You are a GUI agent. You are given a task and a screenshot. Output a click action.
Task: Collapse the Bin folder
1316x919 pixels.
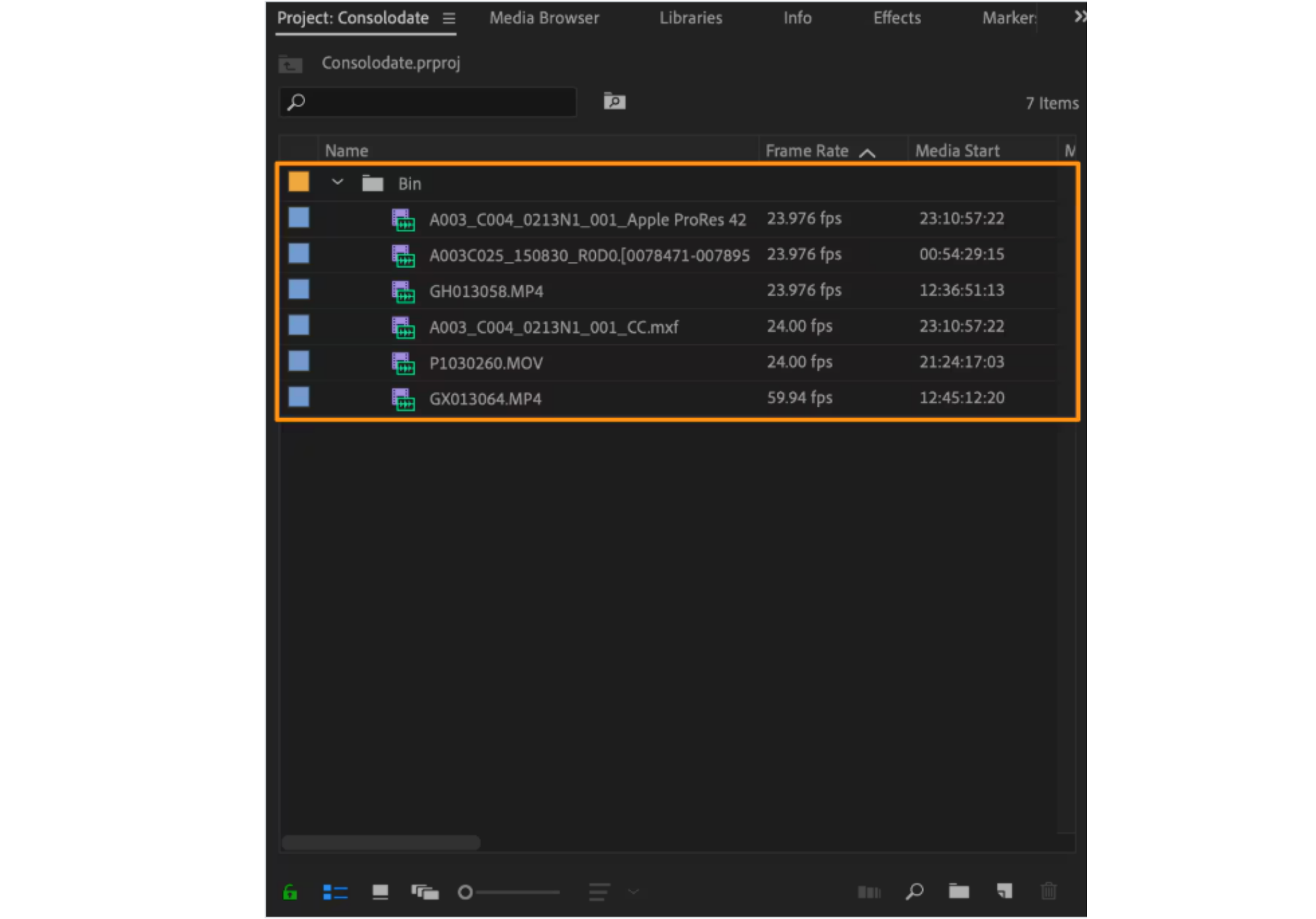pyautogui.click(x=338, y=182)
